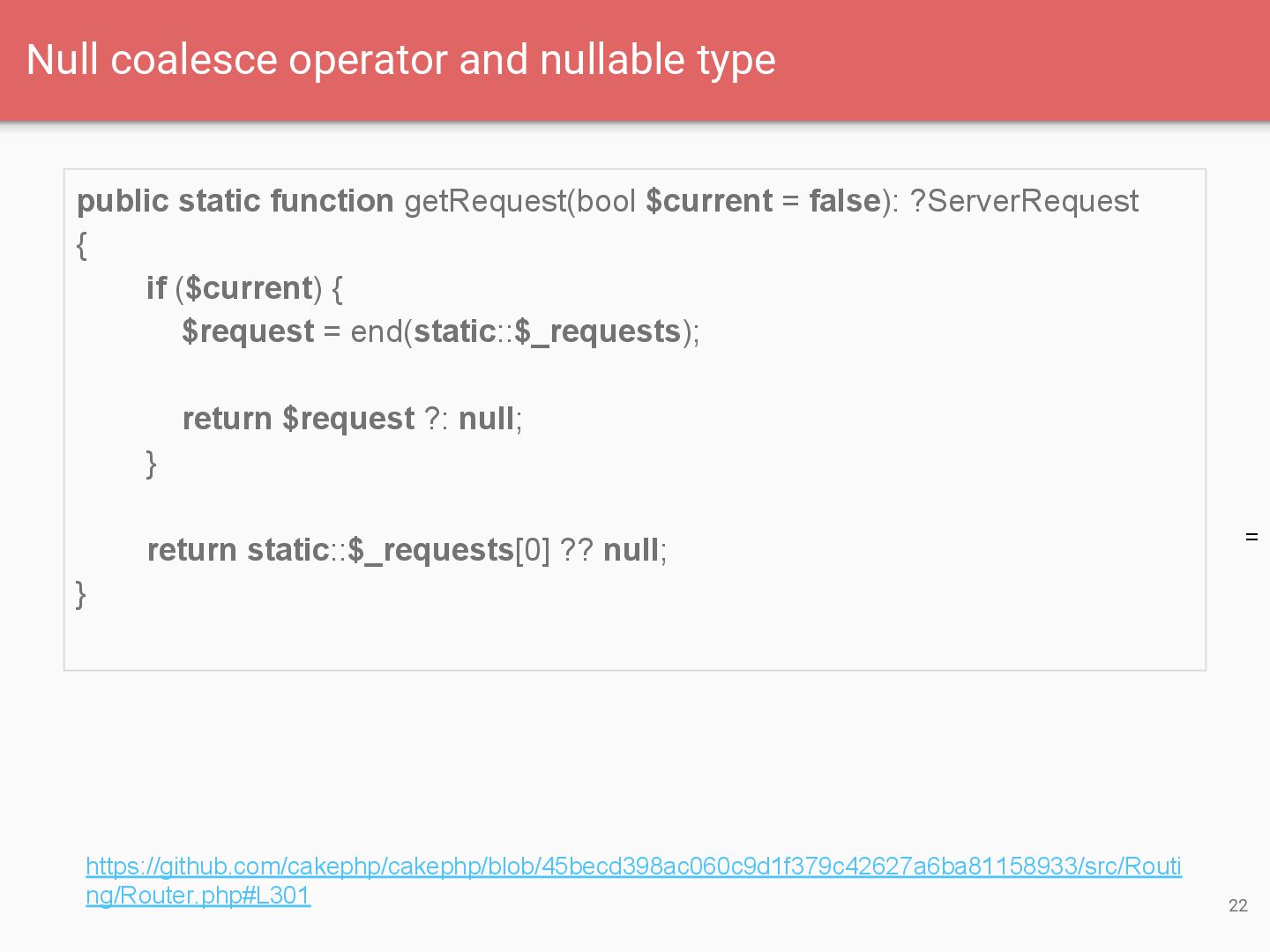Click 'null' in the 'return $request ?: null' line
Viewport: 1270px width, 952px height.
coord(486,419)
